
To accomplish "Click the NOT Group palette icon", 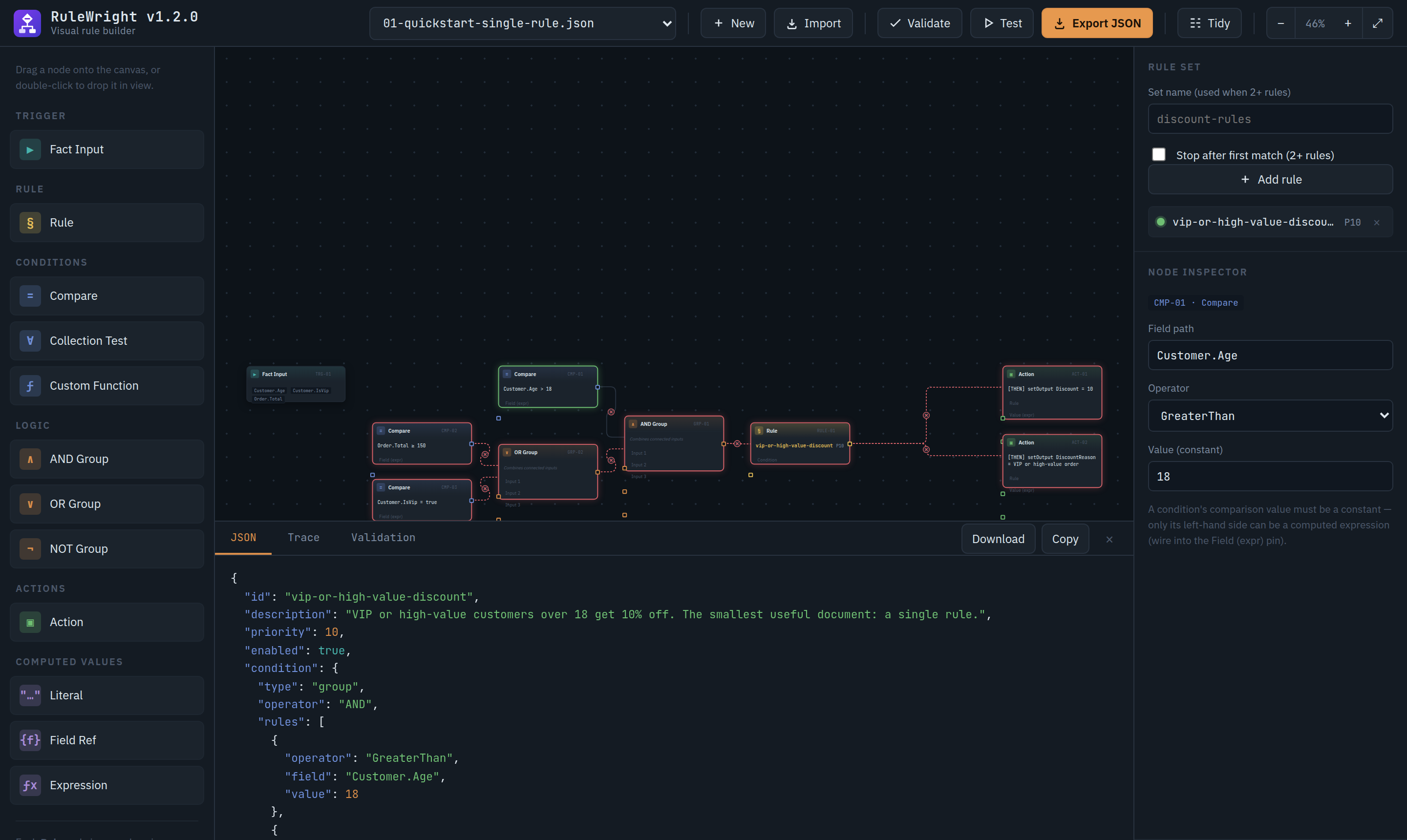I will point(30,549).
